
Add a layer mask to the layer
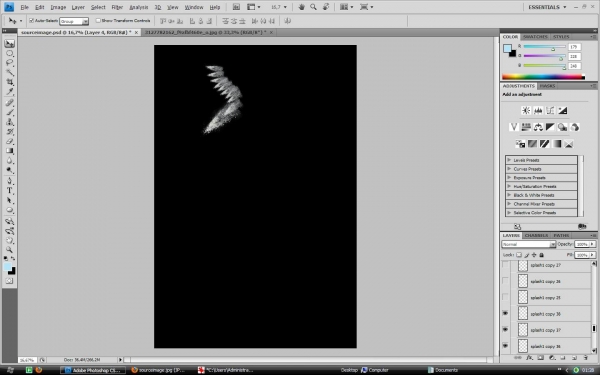point(540,358)
